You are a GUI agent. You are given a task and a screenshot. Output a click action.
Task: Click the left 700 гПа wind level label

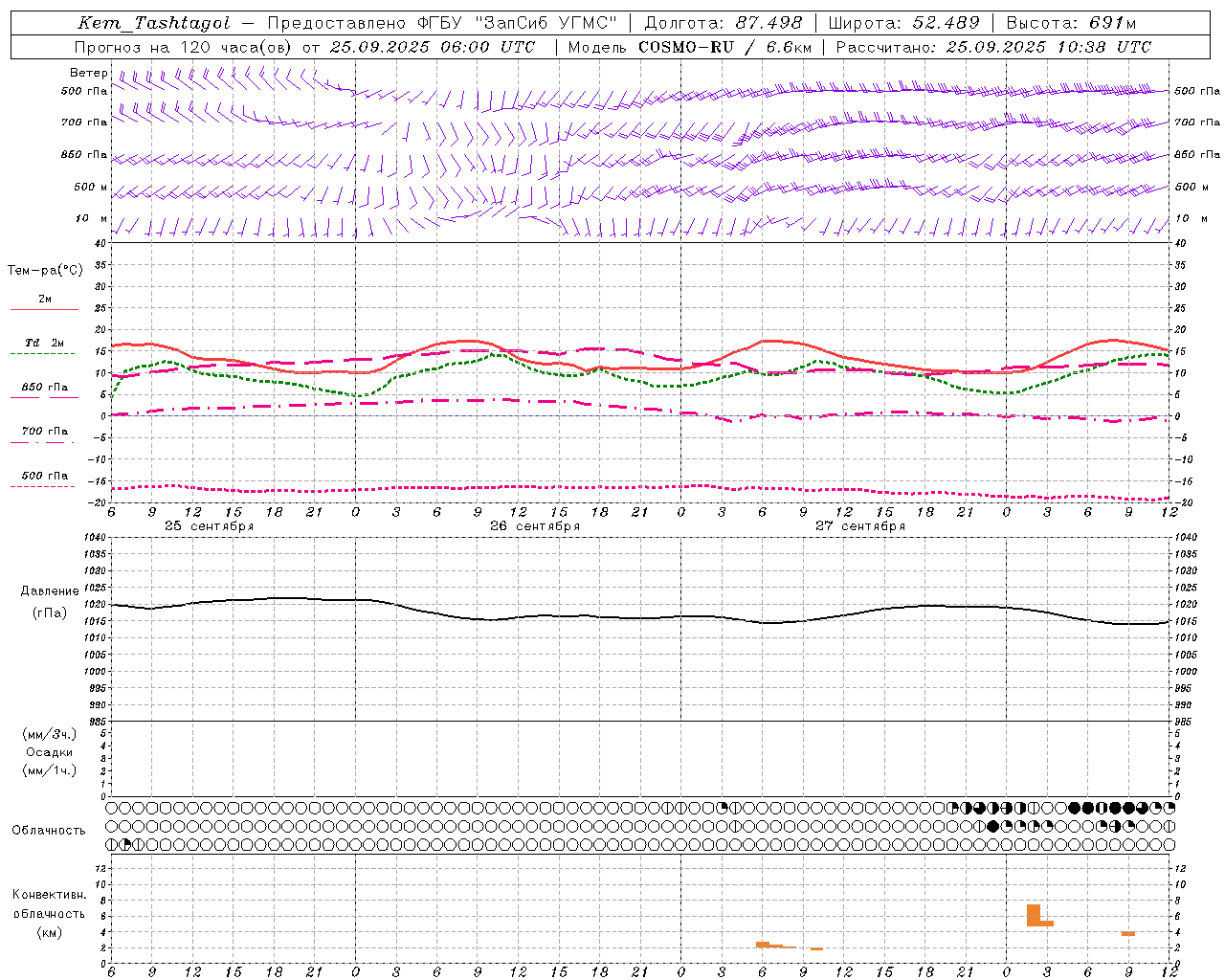84,122
